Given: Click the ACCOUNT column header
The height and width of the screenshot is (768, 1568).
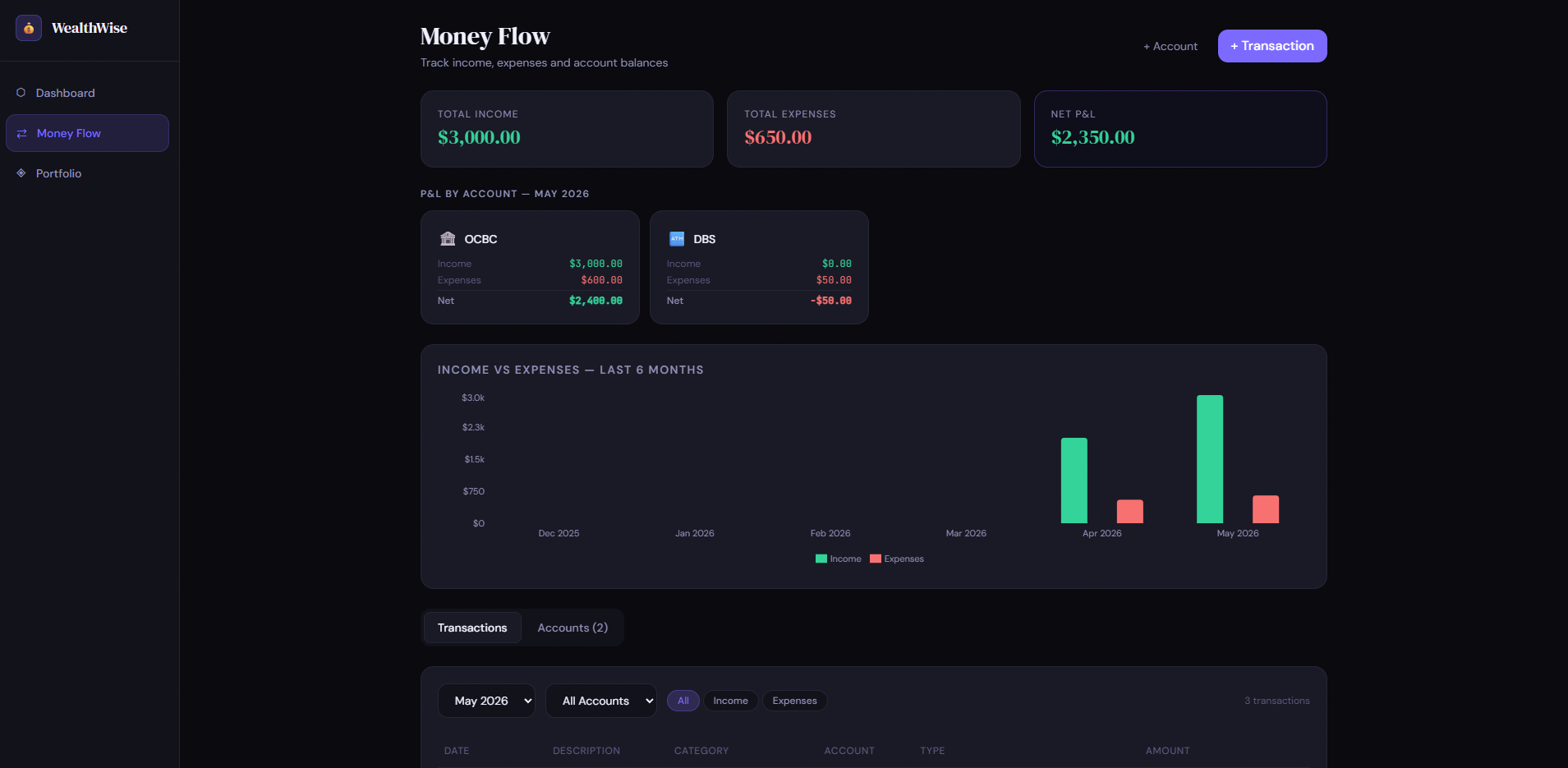Looking at the screenshot, I should tap(849, 751).
